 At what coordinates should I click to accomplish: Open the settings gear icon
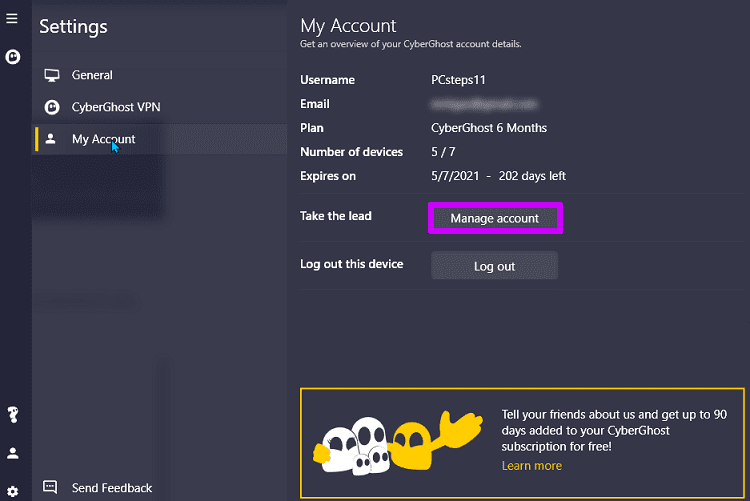(x=12, y=491)
